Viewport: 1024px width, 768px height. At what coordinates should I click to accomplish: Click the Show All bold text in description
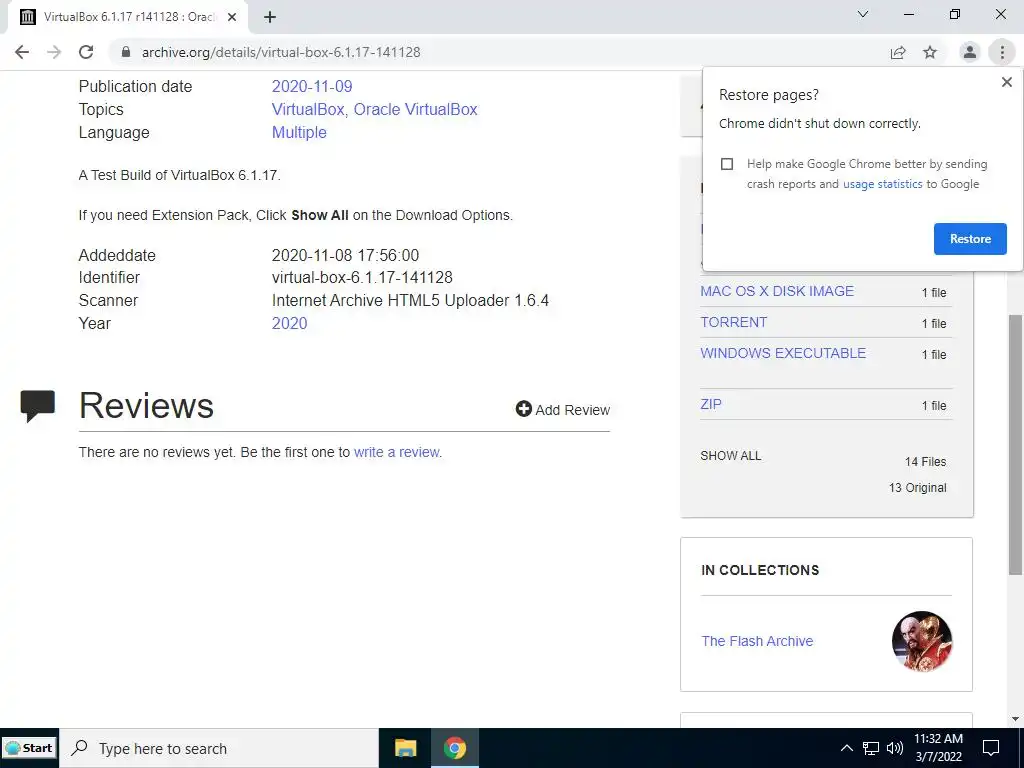pos(320,216)
